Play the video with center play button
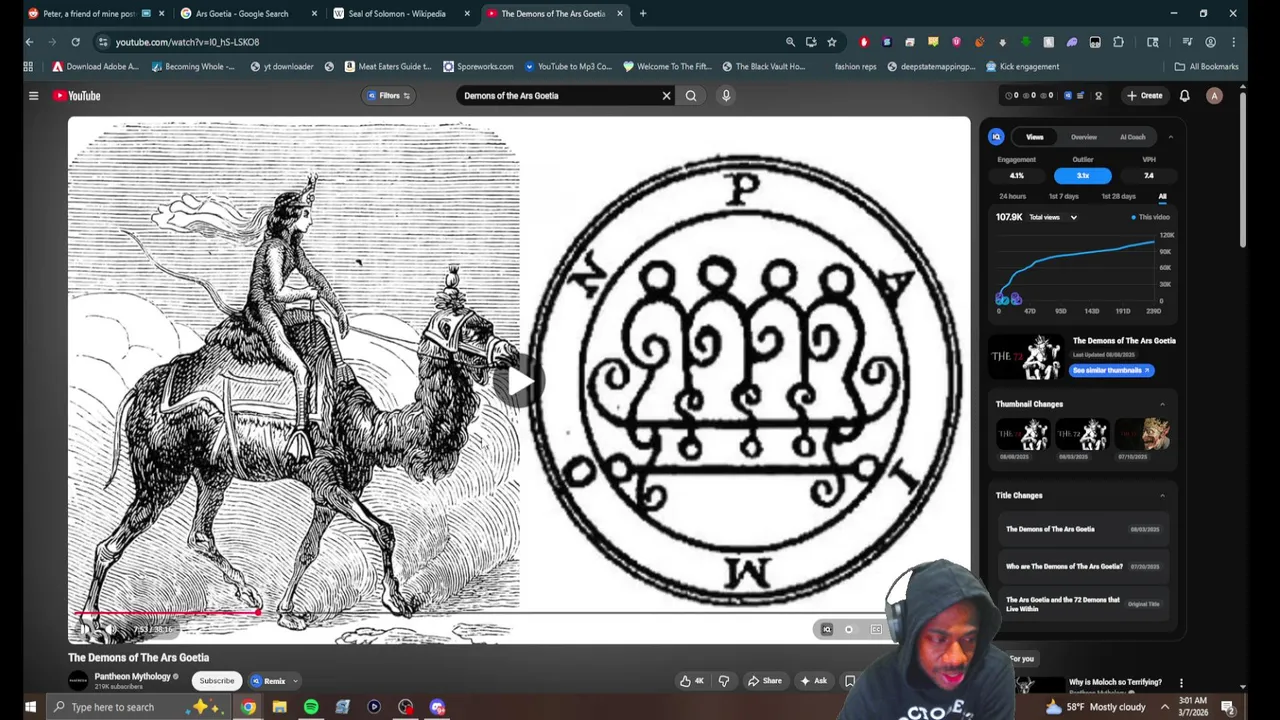The image size is (1280, 720). coord(519,381)
